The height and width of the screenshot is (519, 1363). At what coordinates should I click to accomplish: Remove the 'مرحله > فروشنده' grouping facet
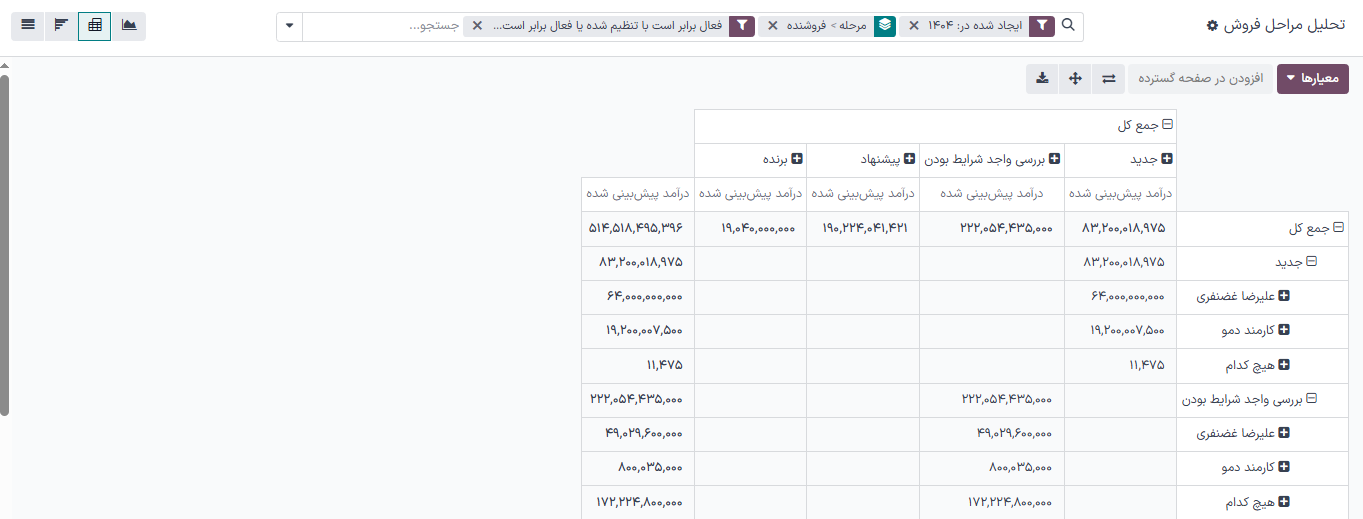(773, 26)
